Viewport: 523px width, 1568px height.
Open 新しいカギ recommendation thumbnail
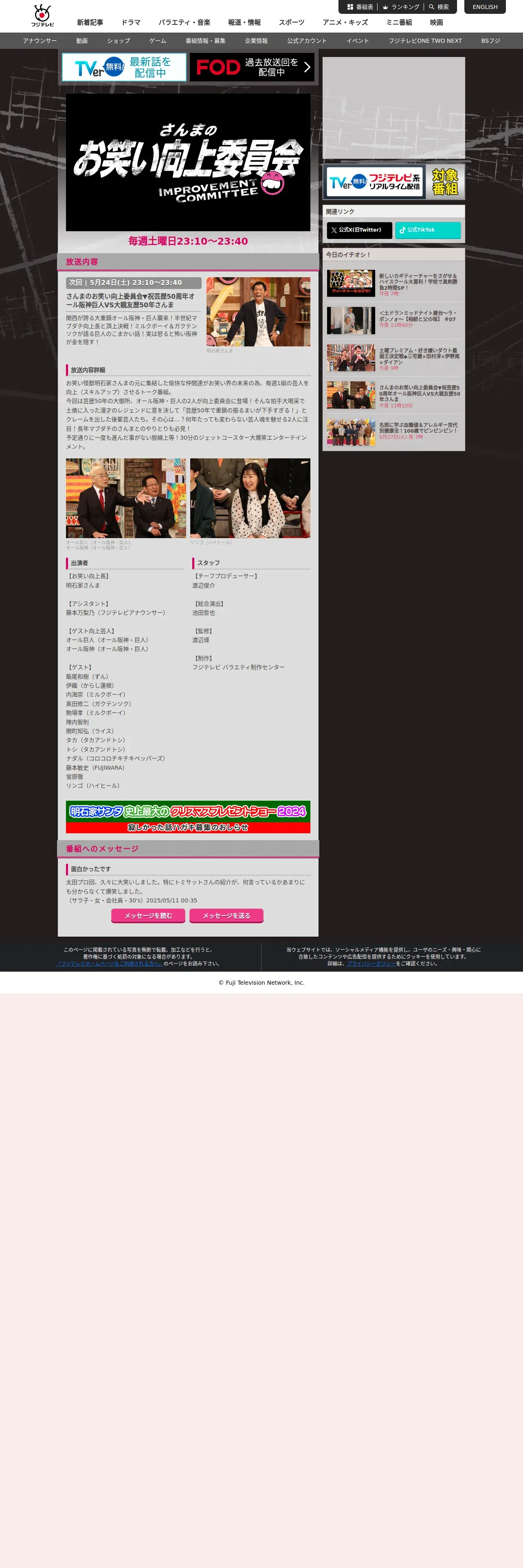pyautogui.click(x=351, y=284)
